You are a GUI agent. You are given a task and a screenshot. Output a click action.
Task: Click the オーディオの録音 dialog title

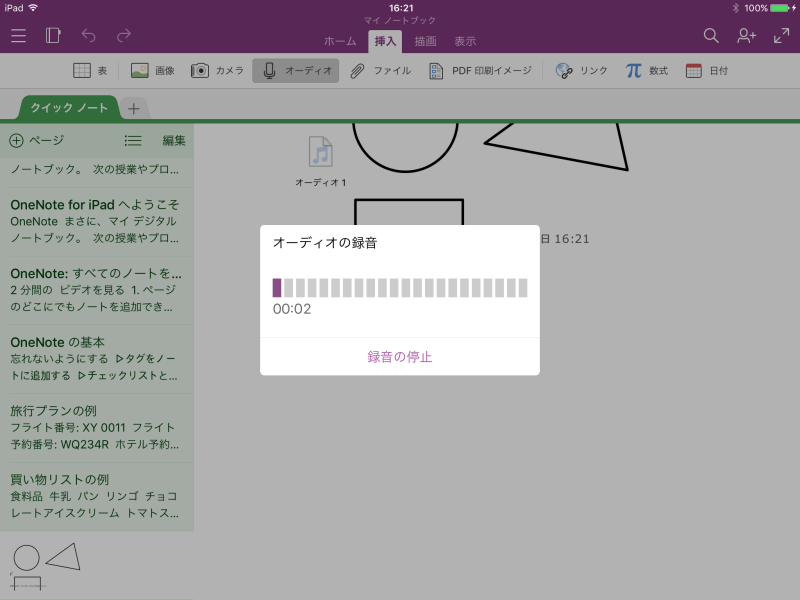325,242
